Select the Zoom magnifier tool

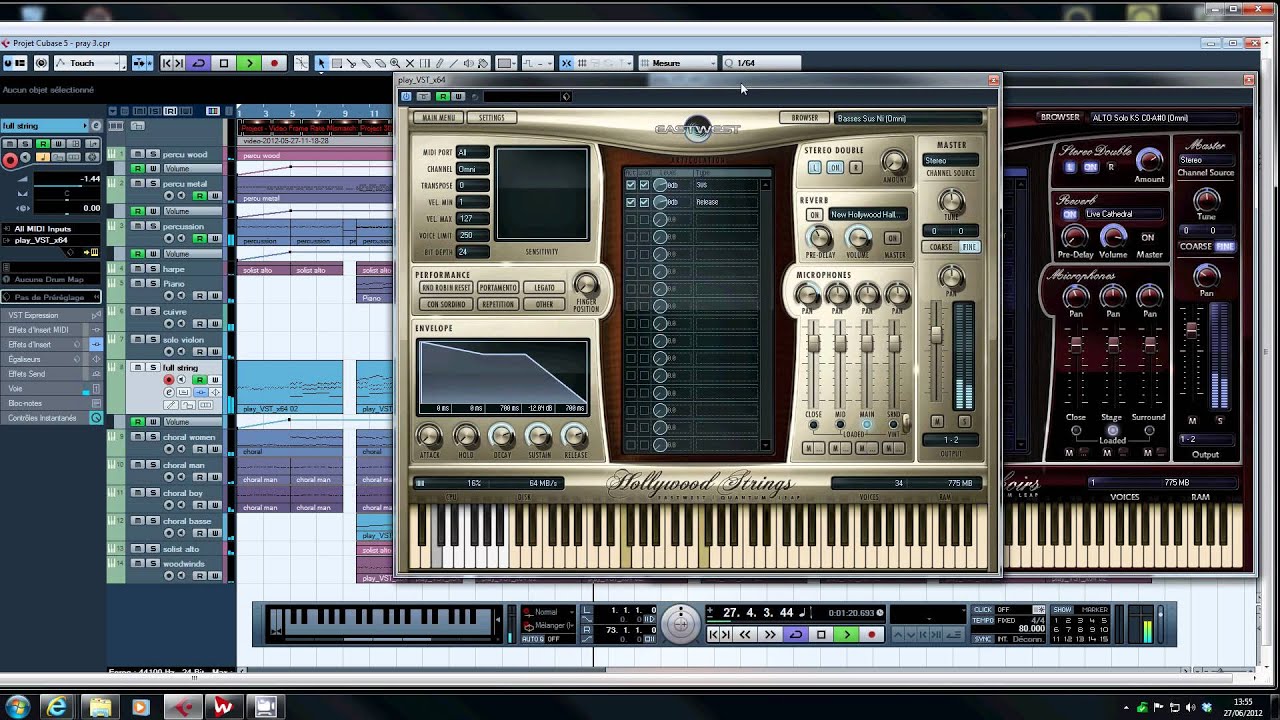[395, 63]
